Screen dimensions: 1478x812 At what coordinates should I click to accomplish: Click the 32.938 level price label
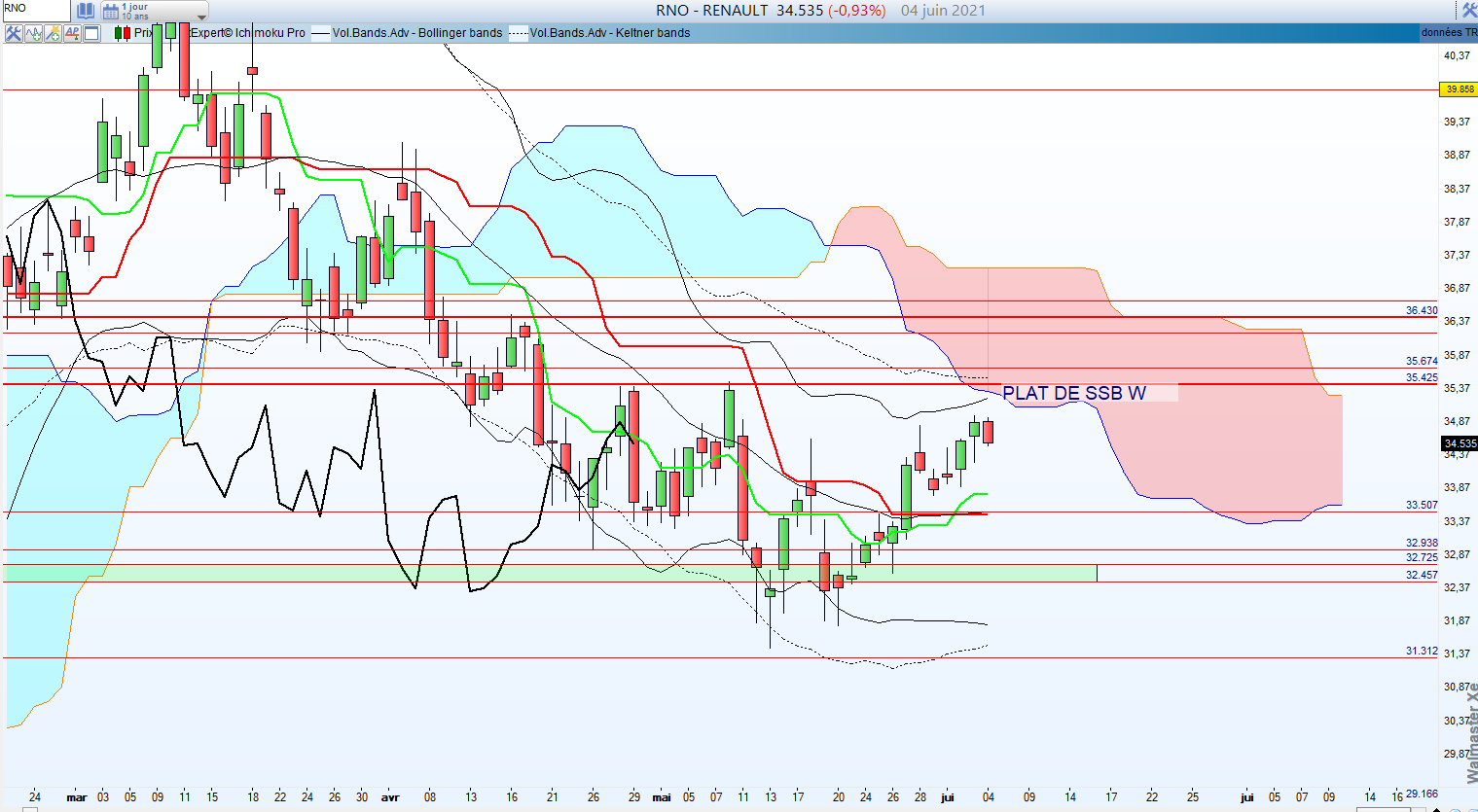[x=1422, y=544]
